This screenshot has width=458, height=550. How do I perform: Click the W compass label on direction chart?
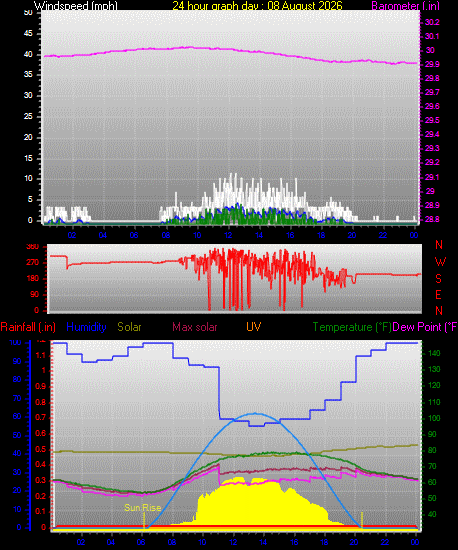(440, 262)
